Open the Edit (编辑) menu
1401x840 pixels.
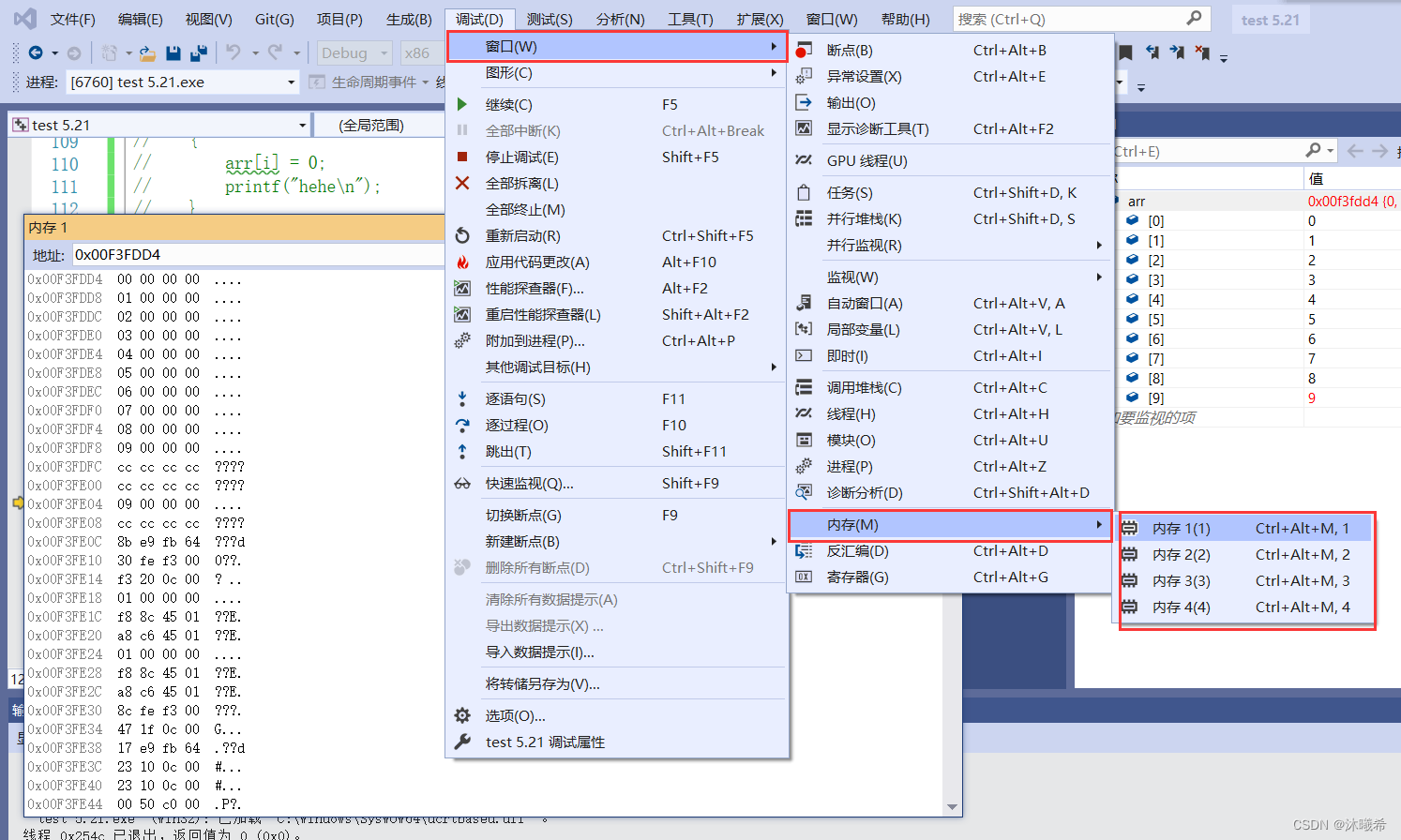140,19
